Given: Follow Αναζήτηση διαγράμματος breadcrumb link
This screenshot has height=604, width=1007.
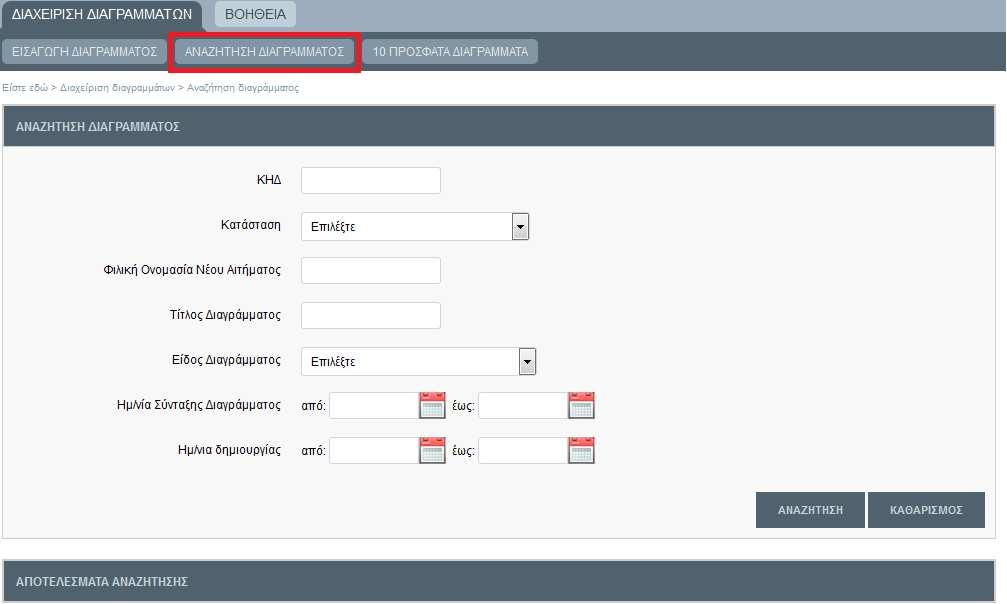Looking at the screenshot, I should [243, 87].
